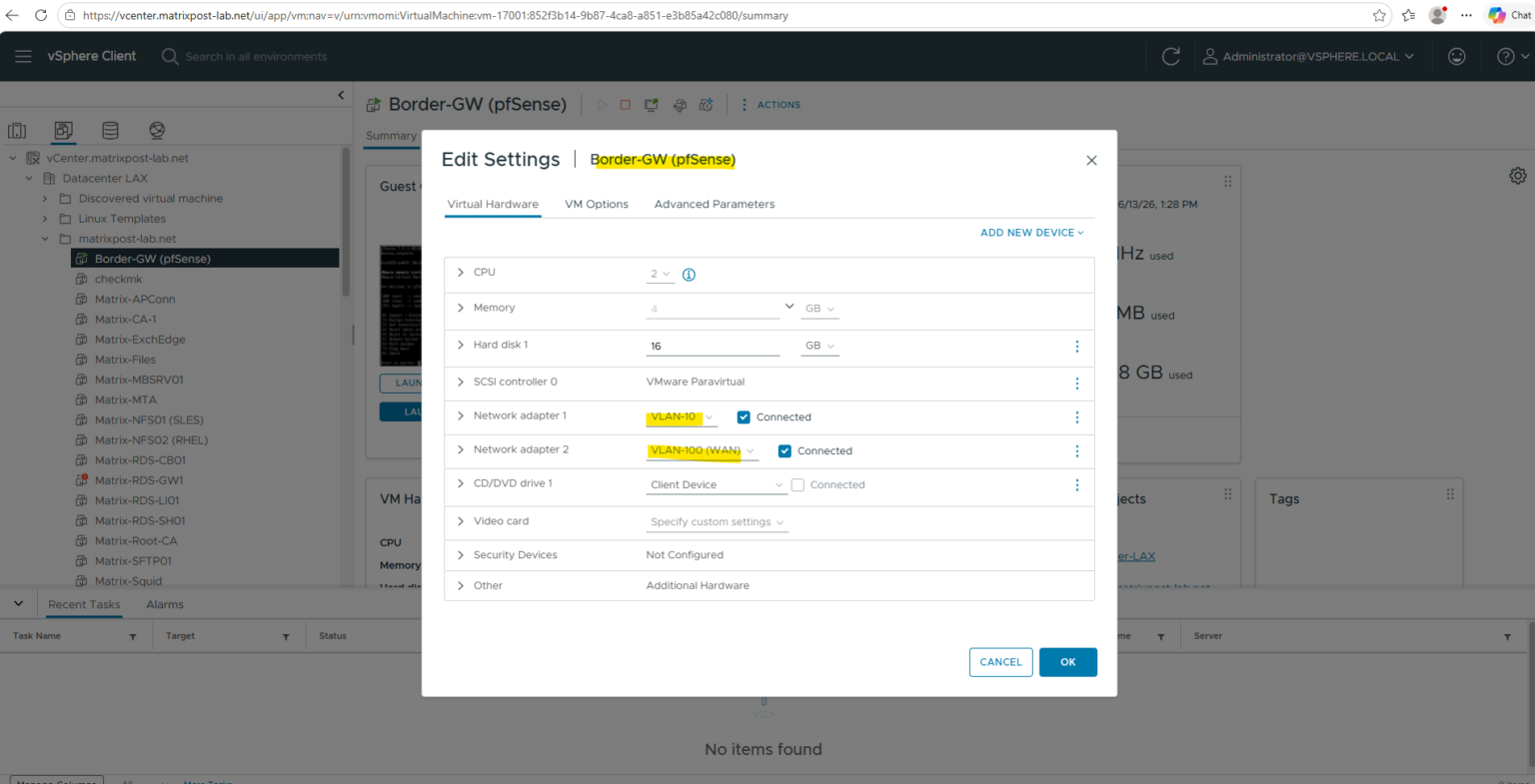Click the CPU info icon
1535x784 pixels.
pos(689,275)
